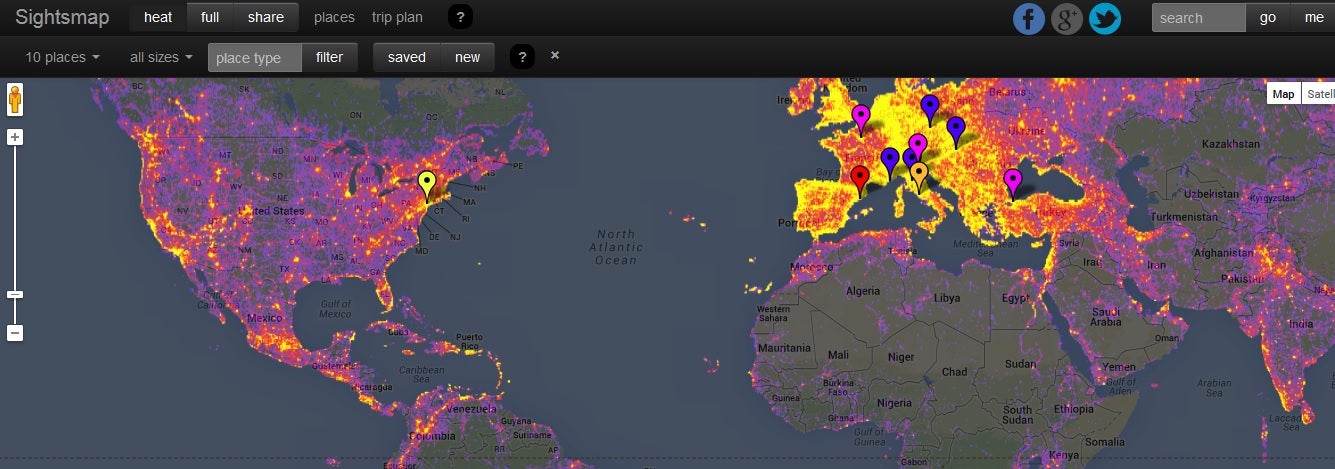
Task: Click the orange map pin over Italy
Action: click(919, 174)
